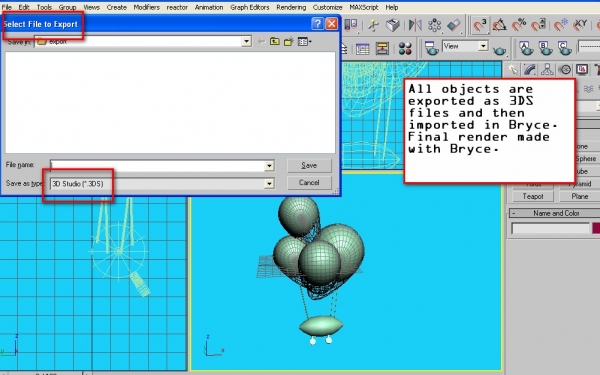Open the Edit menu
The width and height of the screenshot is (600, 375).
(x=24, y=7)
